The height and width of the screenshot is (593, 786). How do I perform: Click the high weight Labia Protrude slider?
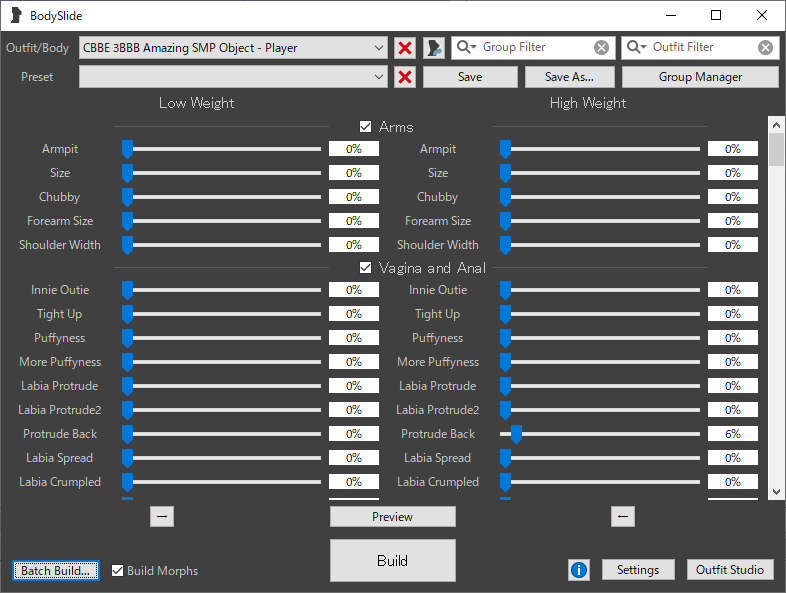(600, 386)
